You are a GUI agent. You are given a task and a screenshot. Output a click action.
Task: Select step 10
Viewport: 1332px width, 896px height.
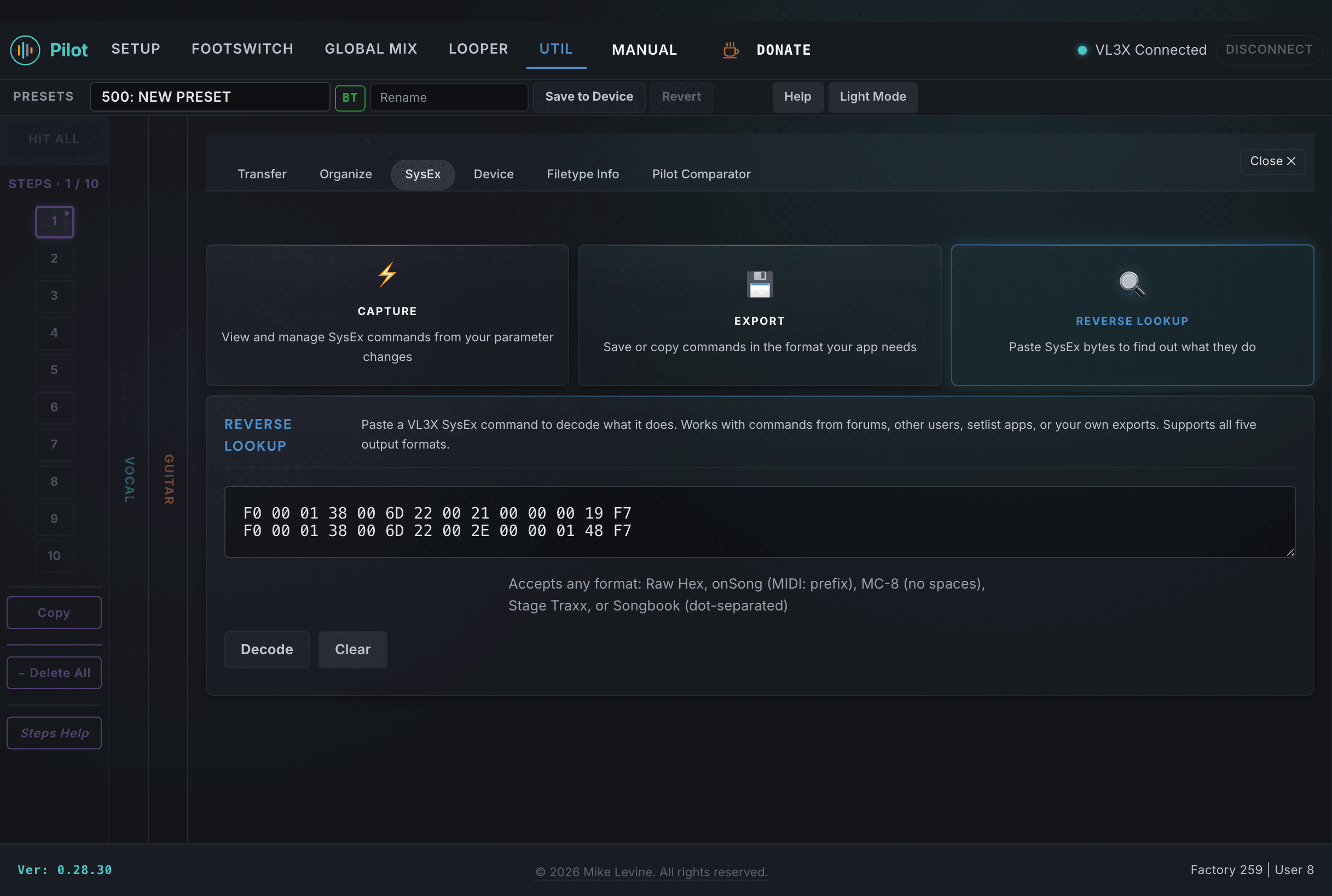[54, 556]
